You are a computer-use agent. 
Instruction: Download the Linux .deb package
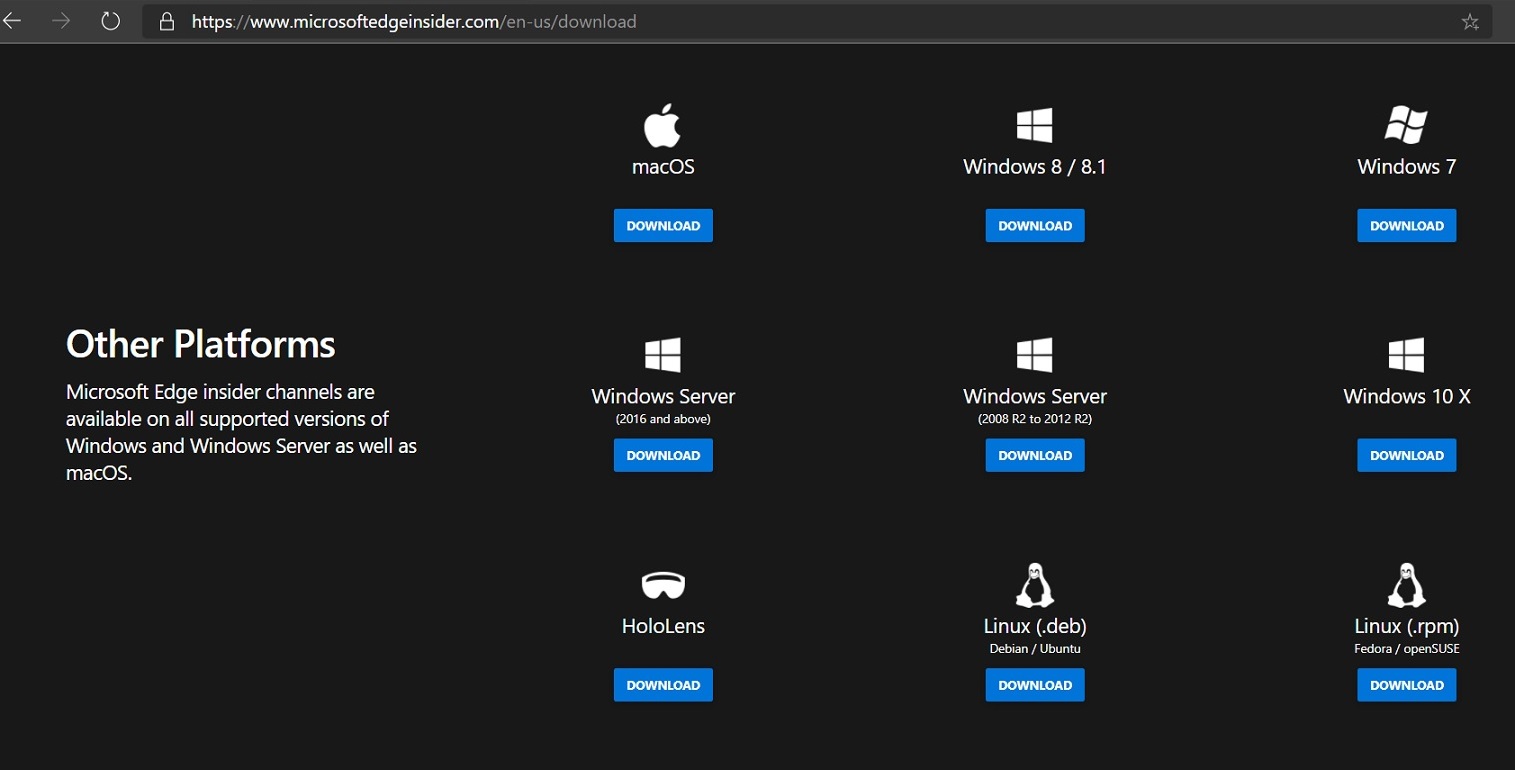1035,685
